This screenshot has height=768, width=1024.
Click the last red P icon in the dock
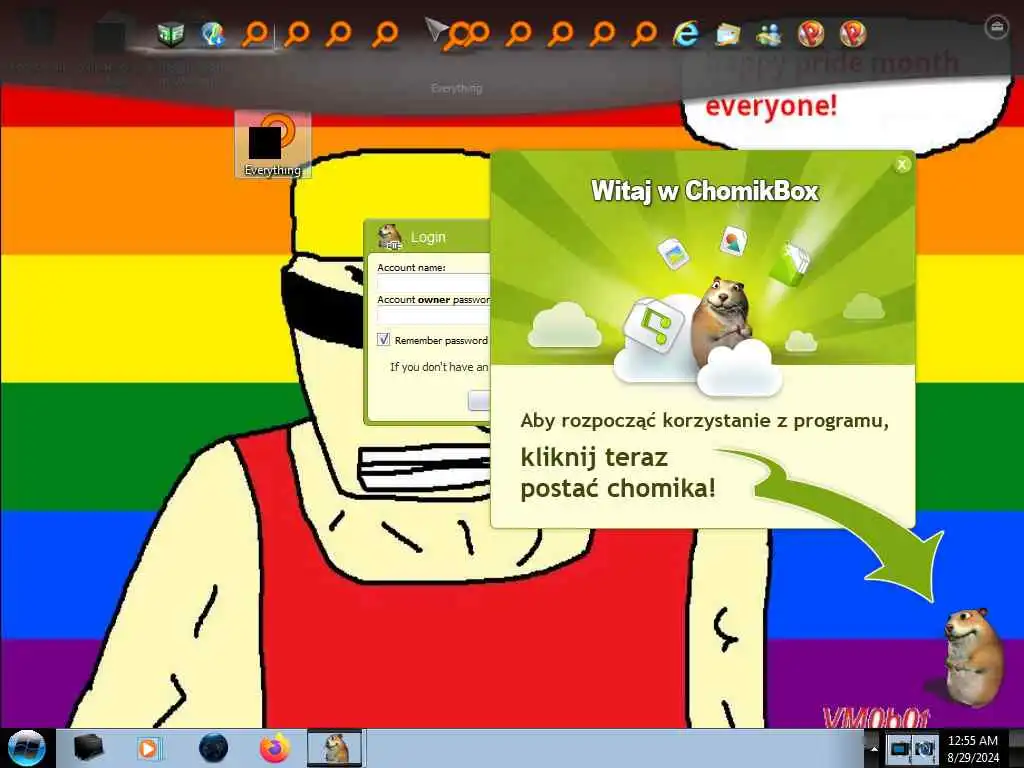coord(853,33)
